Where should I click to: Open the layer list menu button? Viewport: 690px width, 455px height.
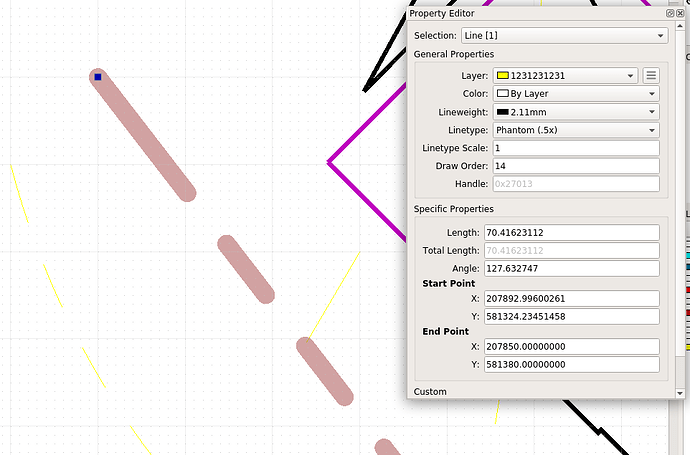[651, 76]
